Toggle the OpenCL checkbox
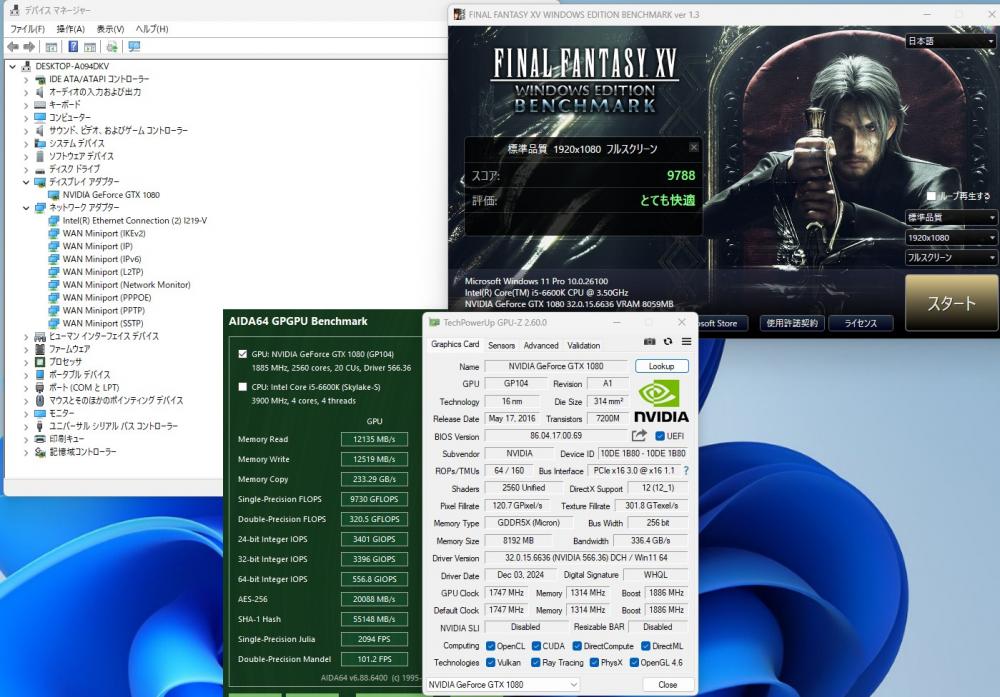 (490, 646)
